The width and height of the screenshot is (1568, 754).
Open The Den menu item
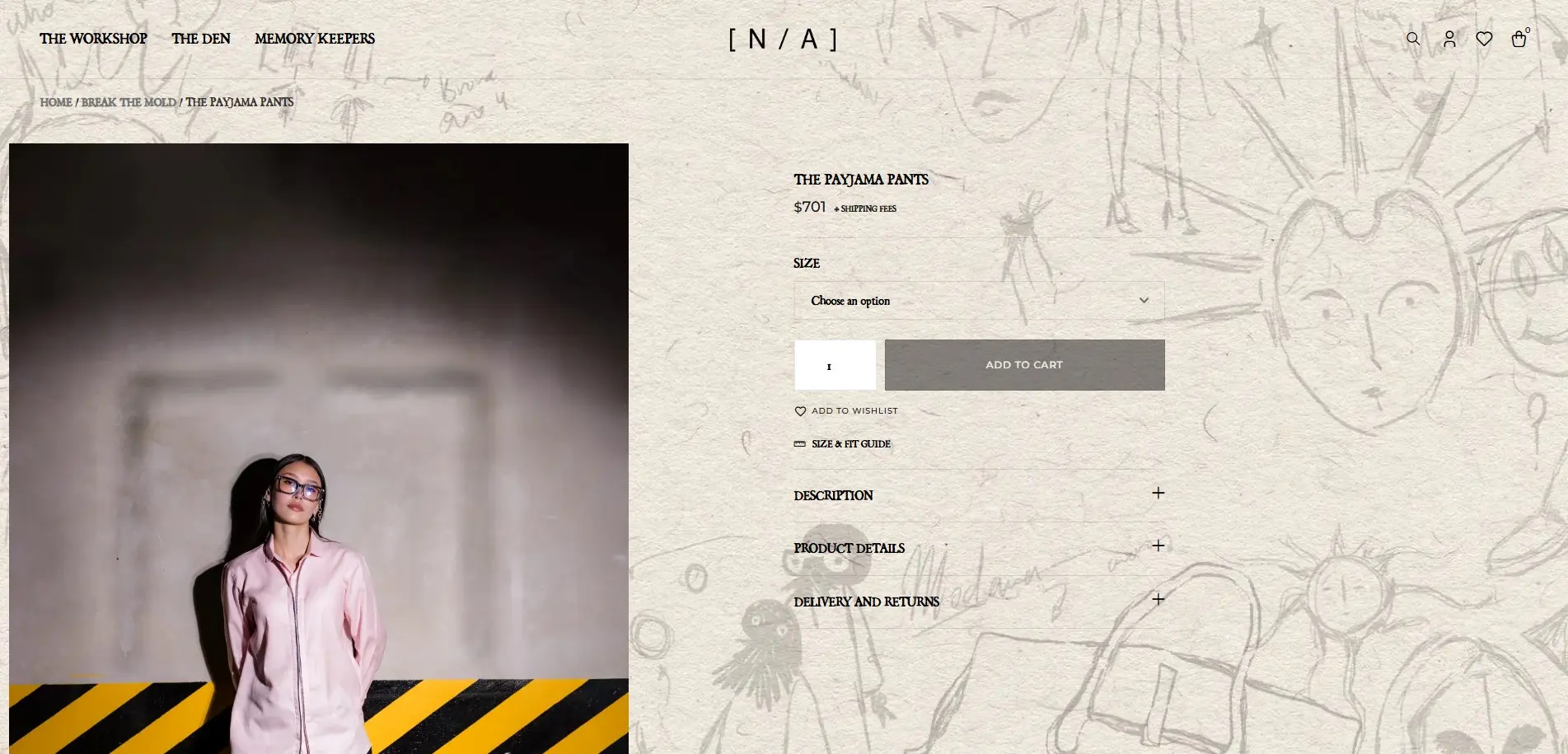(201, 39)
